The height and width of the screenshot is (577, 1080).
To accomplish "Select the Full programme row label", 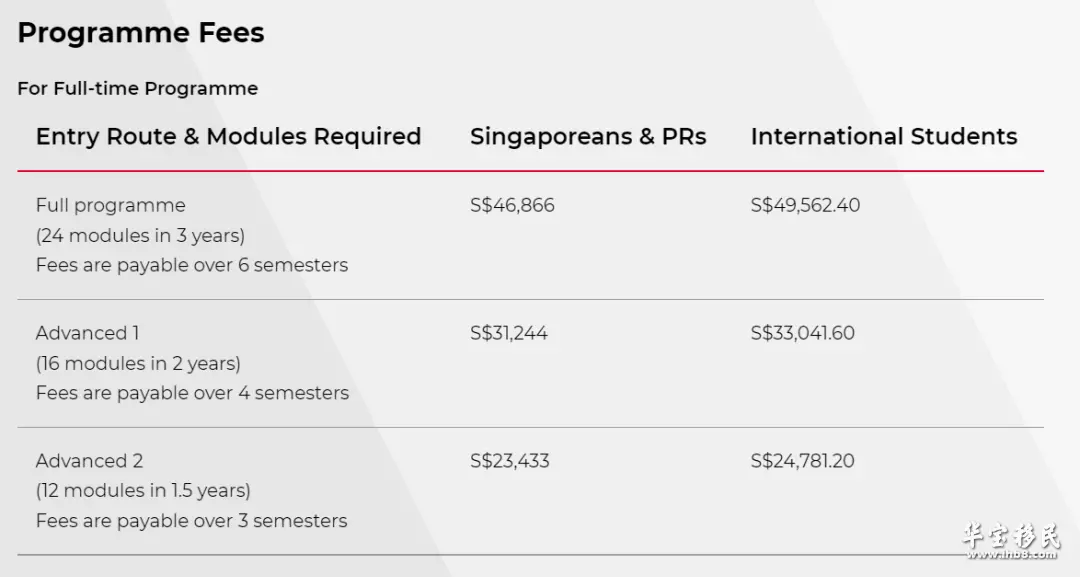I will tap(111, 205).
